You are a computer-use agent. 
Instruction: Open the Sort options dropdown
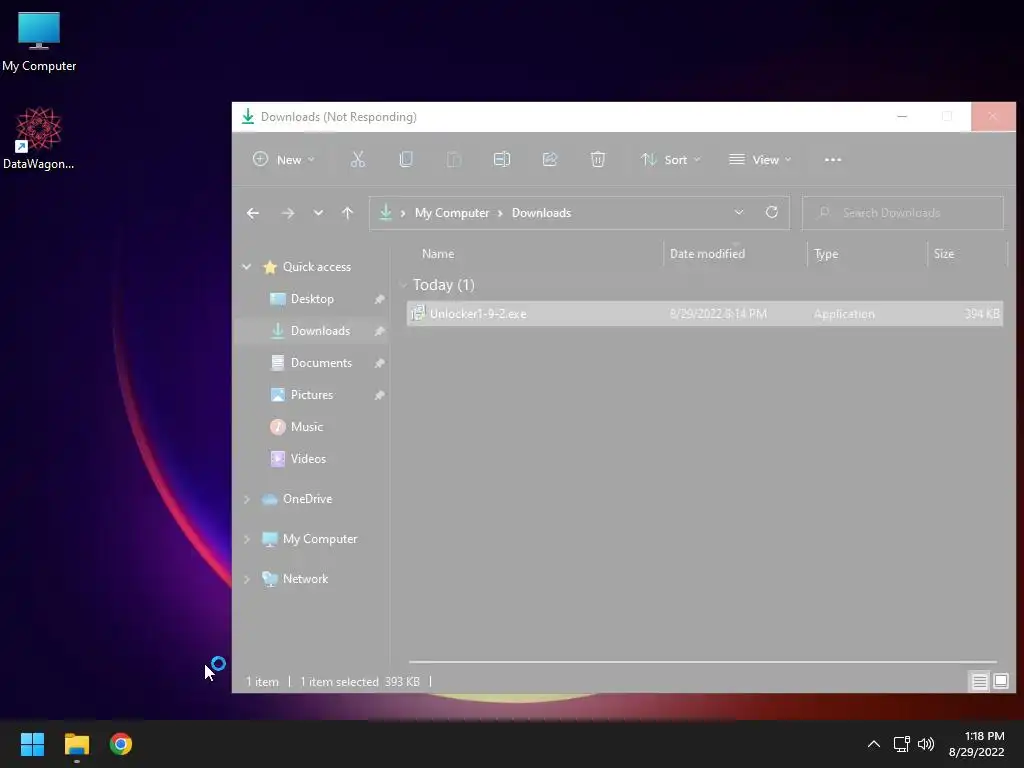[x=671, y=159]
